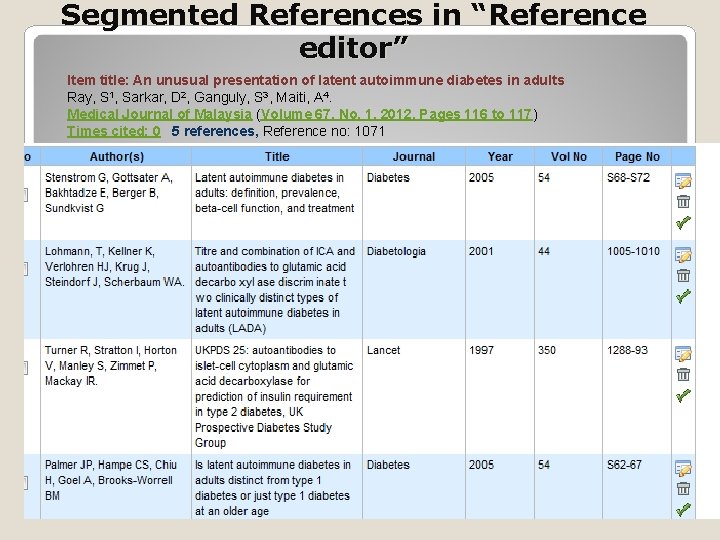Select the Author(s) column header
The height and width of the screenshot is (540, 720).
click(x=116, y=157)
